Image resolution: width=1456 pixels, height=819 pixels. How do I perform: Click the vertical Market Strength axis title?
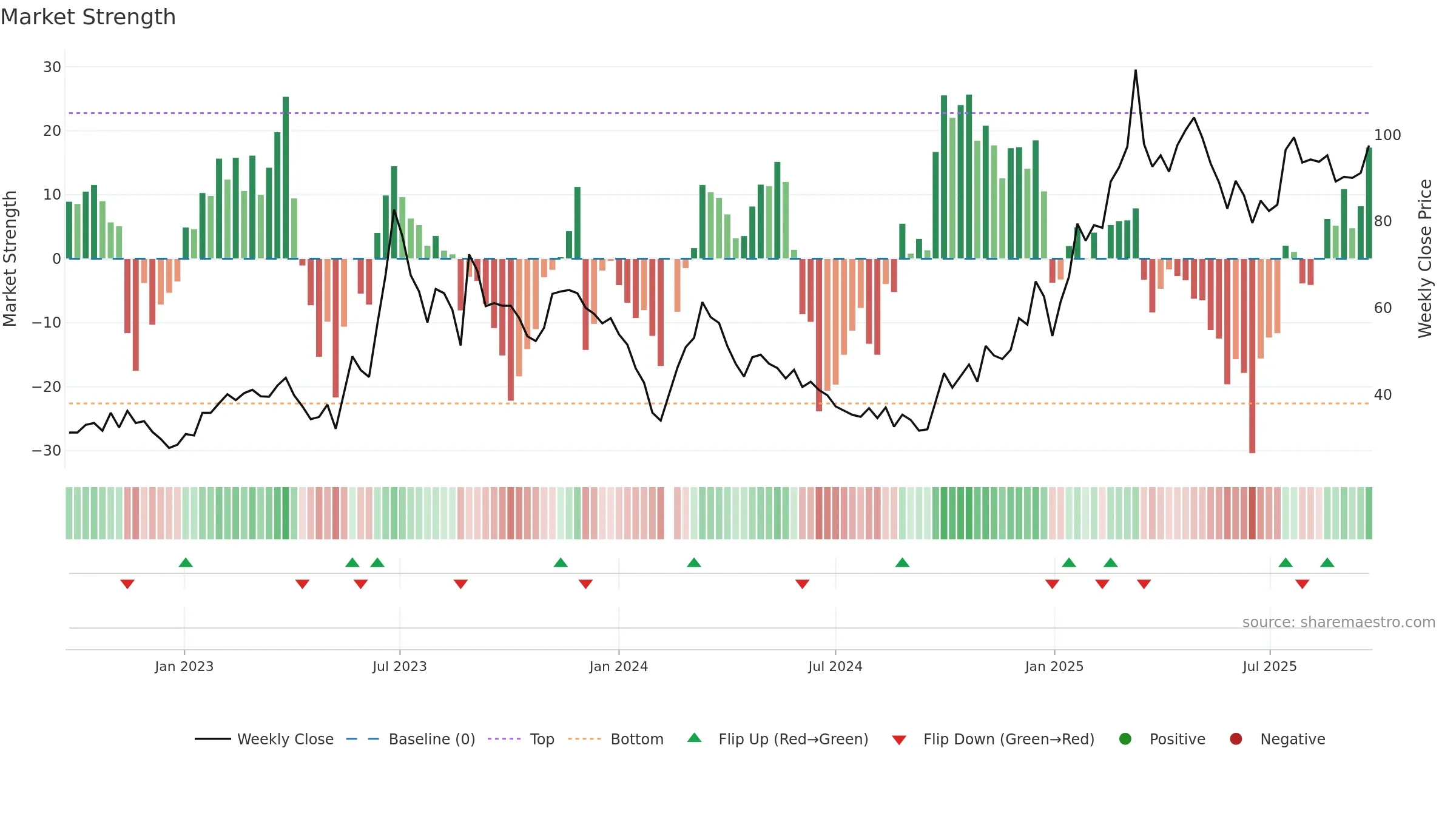(x=10, y=258)
